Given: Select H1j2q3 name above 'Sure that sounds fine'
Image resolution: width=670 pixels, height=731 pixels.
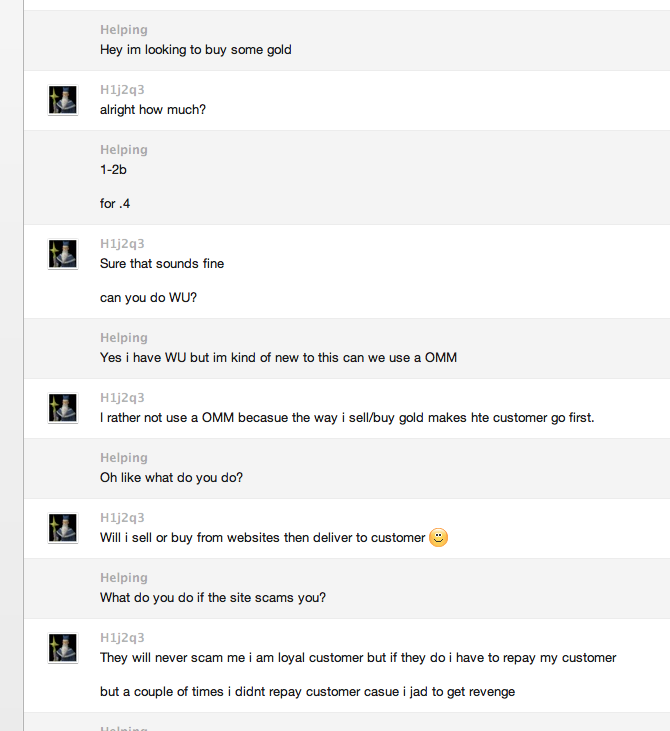Looking at the screenshot, I should click(x=122, y=244).
